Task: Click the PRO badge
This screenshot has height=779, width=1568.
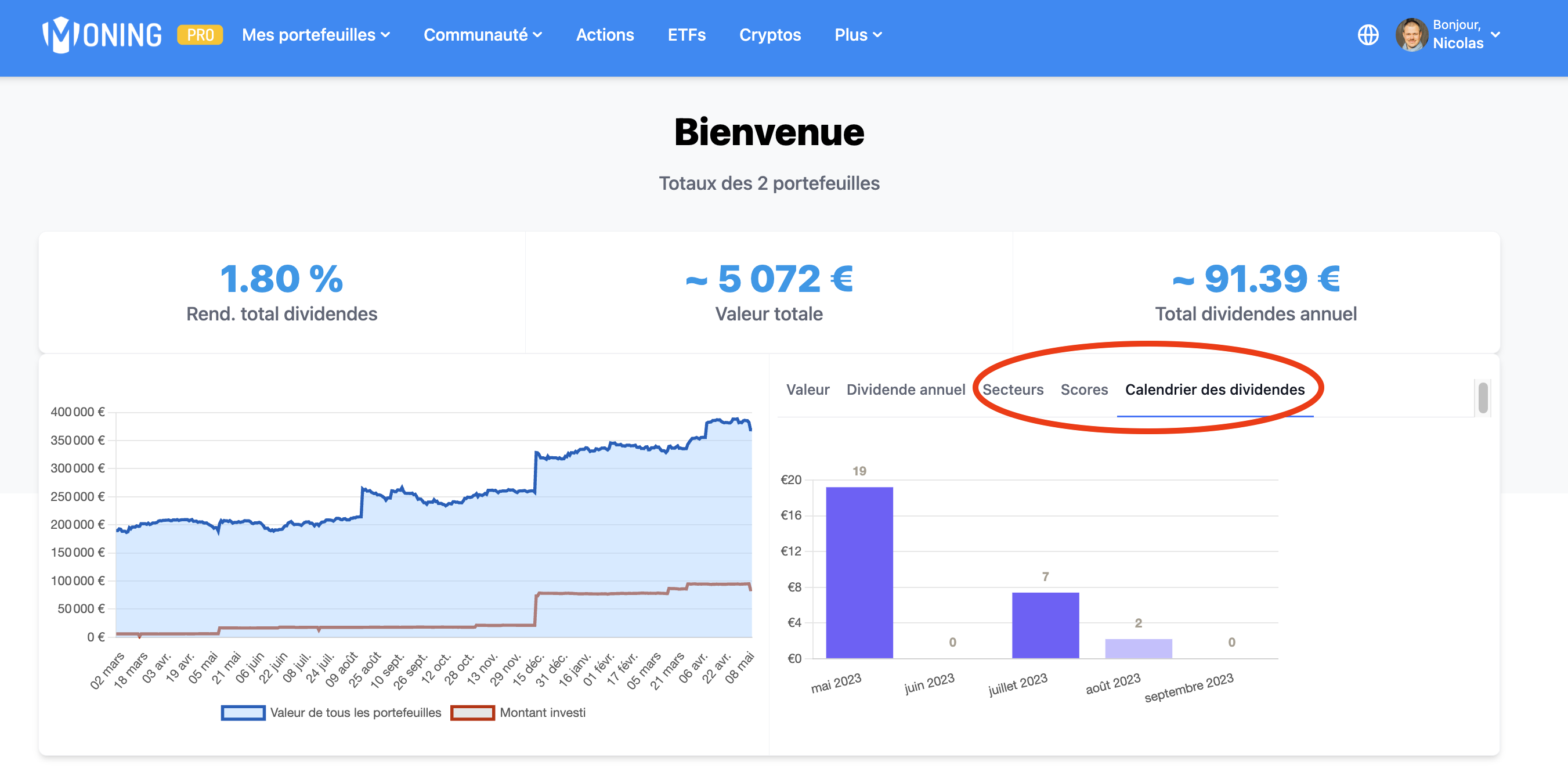Action: 200,35
